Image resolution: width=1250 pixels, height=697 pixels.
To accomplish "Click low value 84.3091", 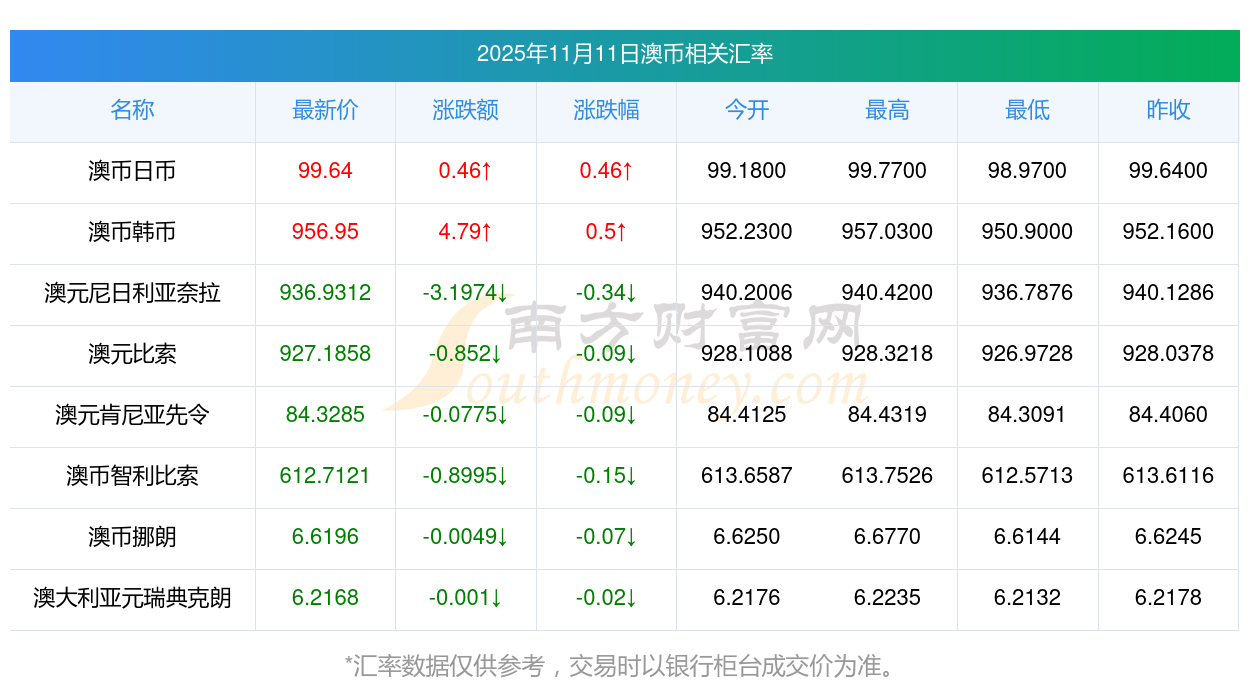I will point(1028,415).
